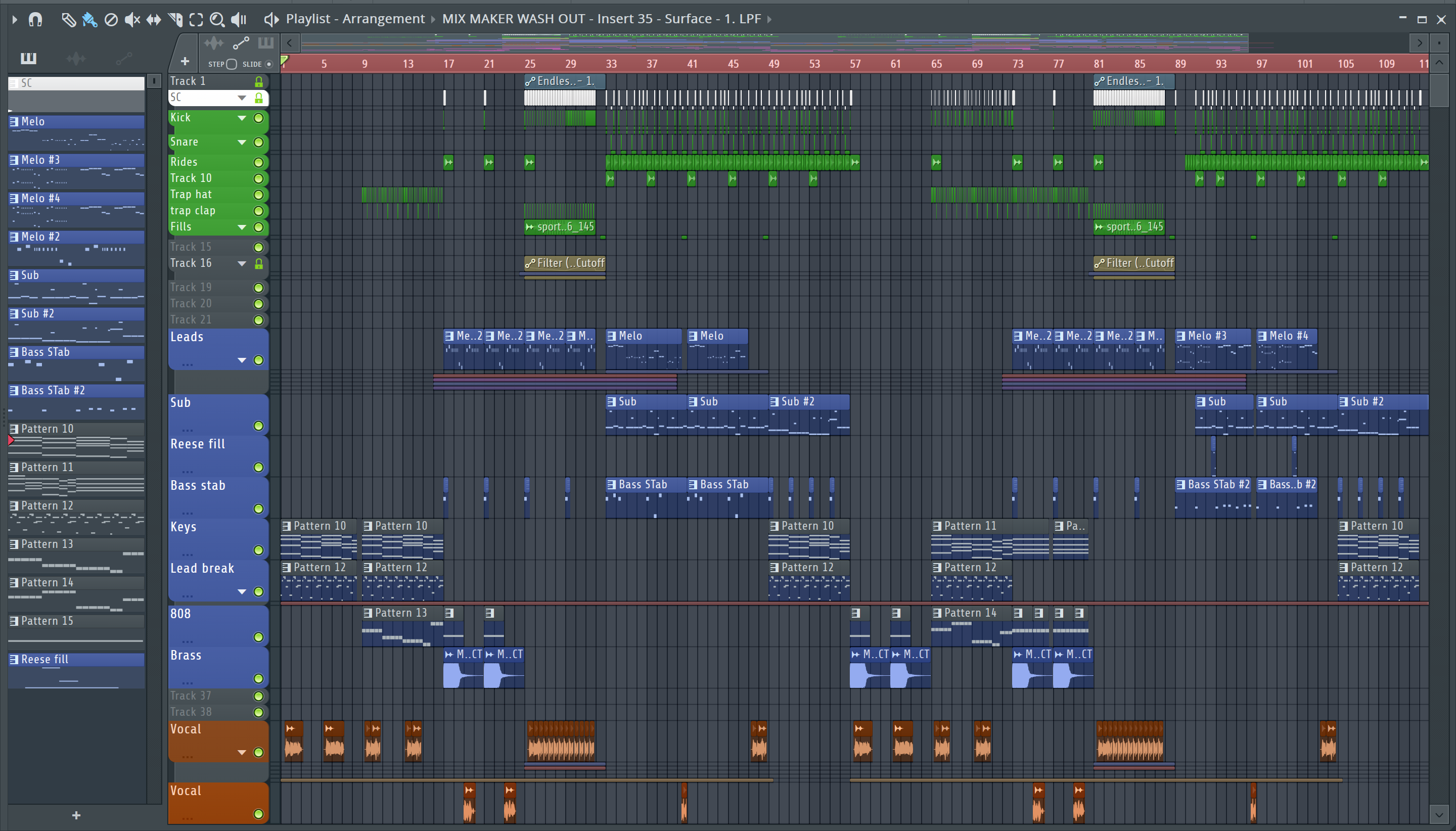Screen dimensions: 1456x831
Task: Click the overview right arrow button
Action: pos(1419,43)
